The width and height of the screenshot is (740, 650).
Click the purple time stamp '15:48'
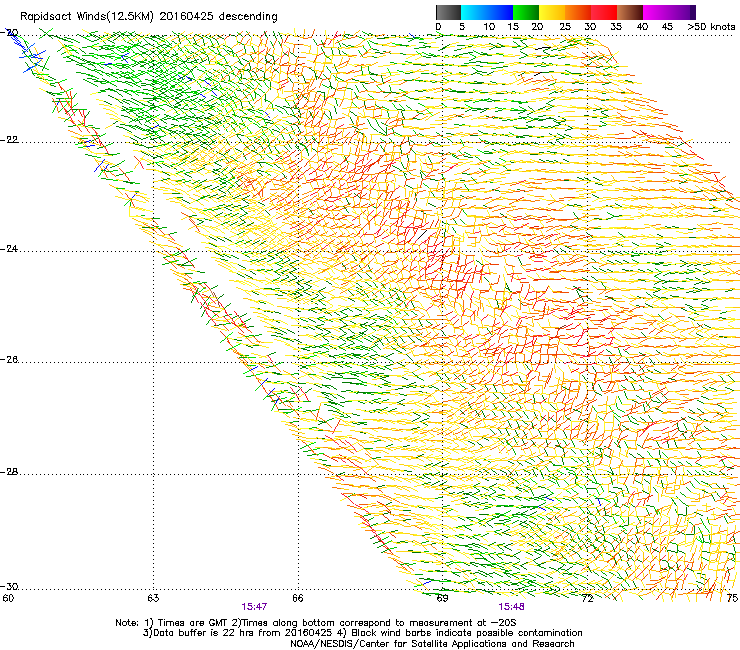click(x=512, y=607)
